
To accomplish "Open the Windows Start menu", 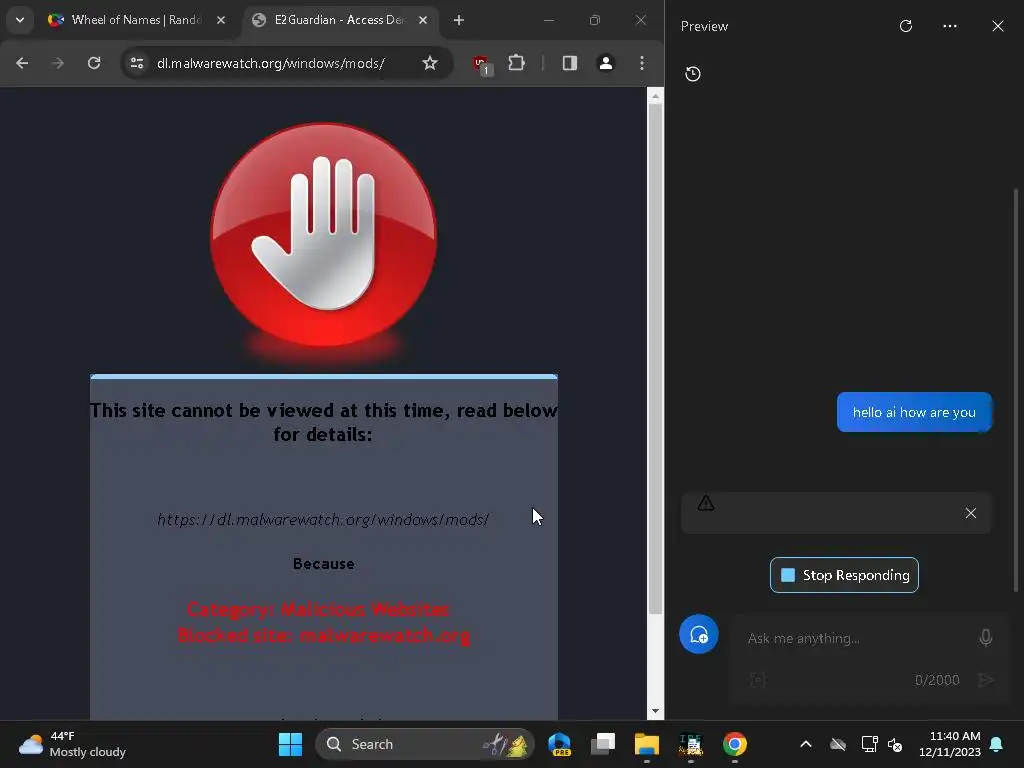I will [x=291, y=744].
